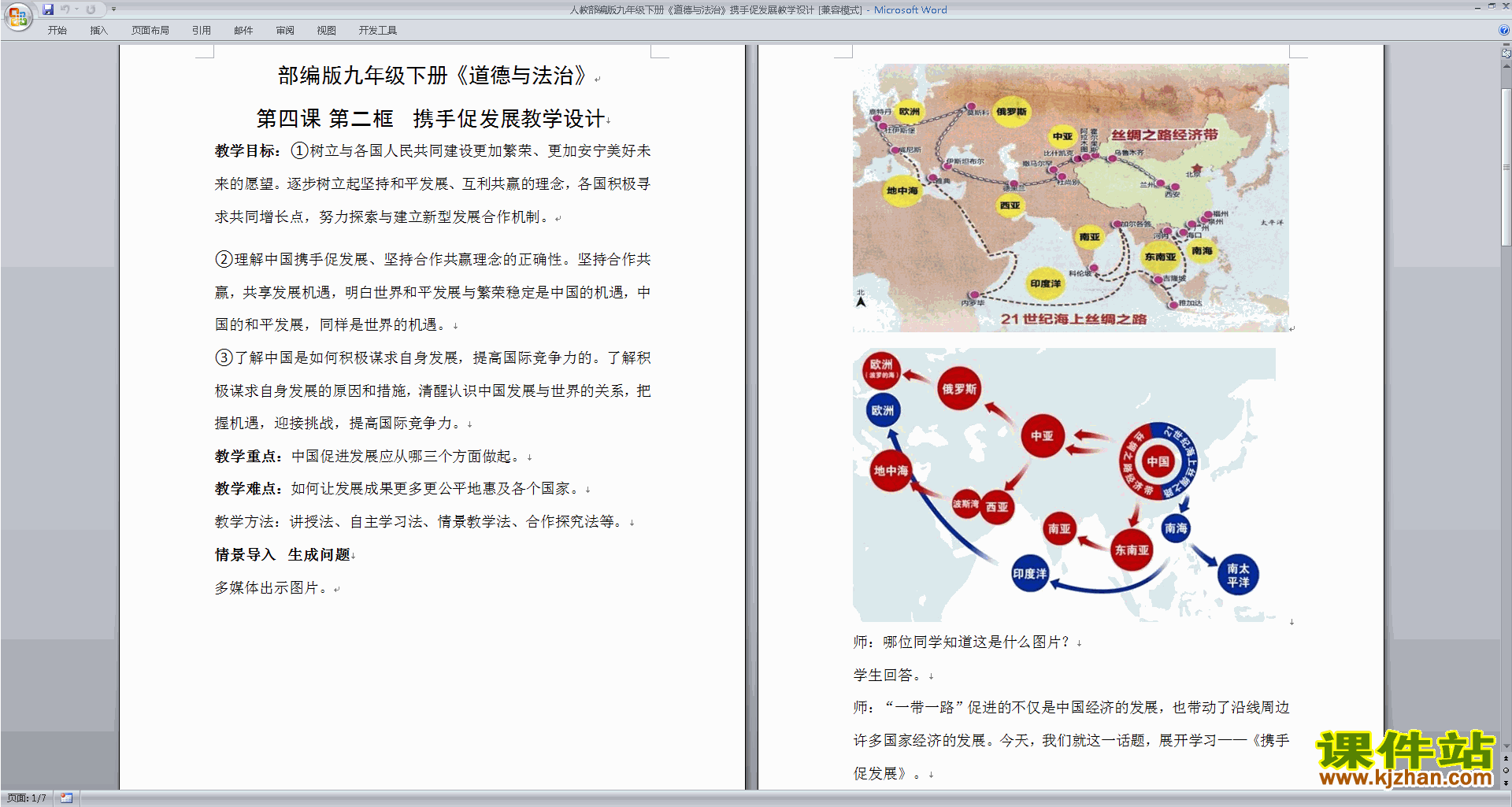Select the Silk Road Economic Belt map image
The image size is (1512, 807).
point(1071,198)
